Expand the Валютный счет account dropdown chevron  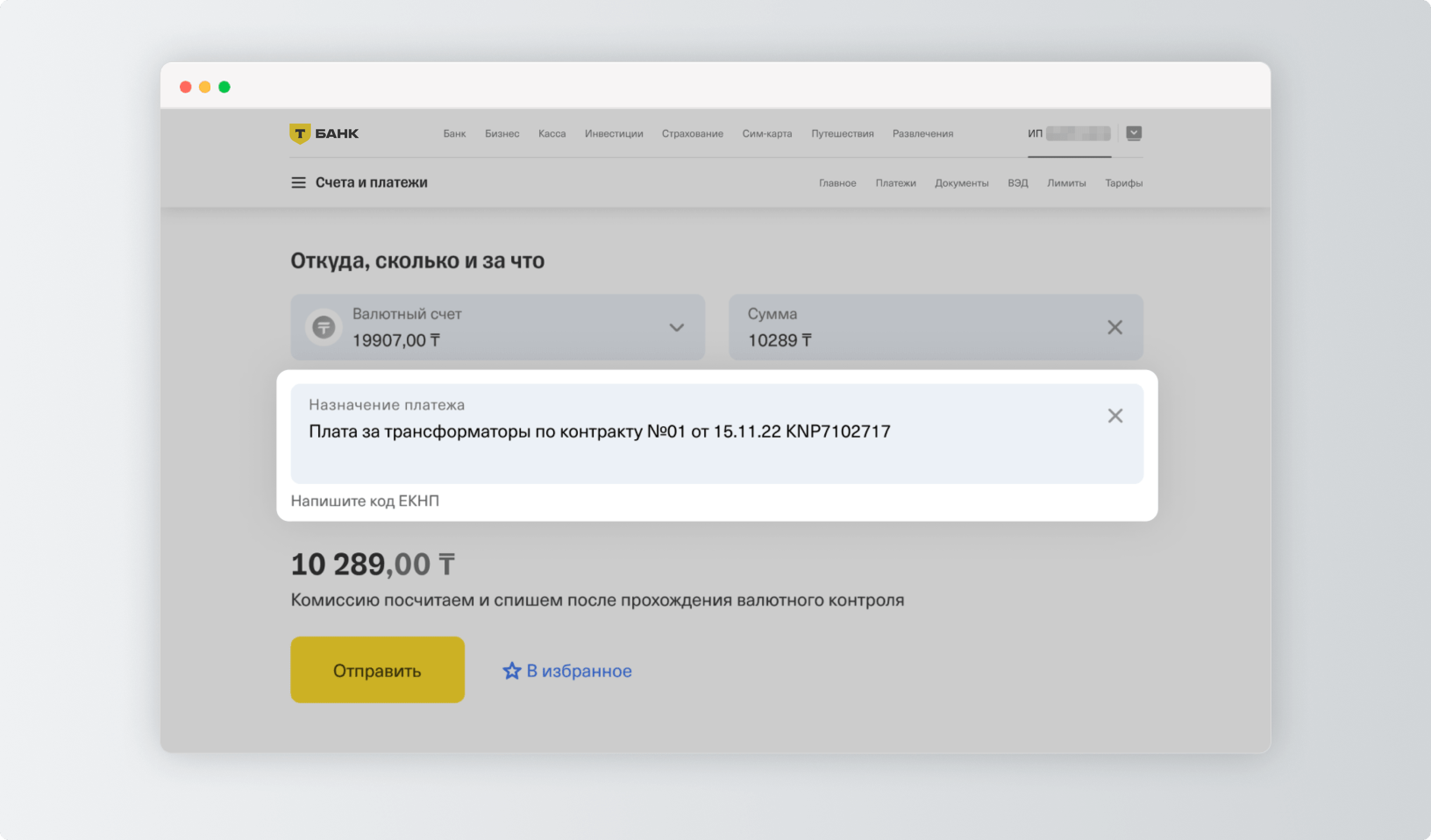pyautogui.click(x=676, y=327)
